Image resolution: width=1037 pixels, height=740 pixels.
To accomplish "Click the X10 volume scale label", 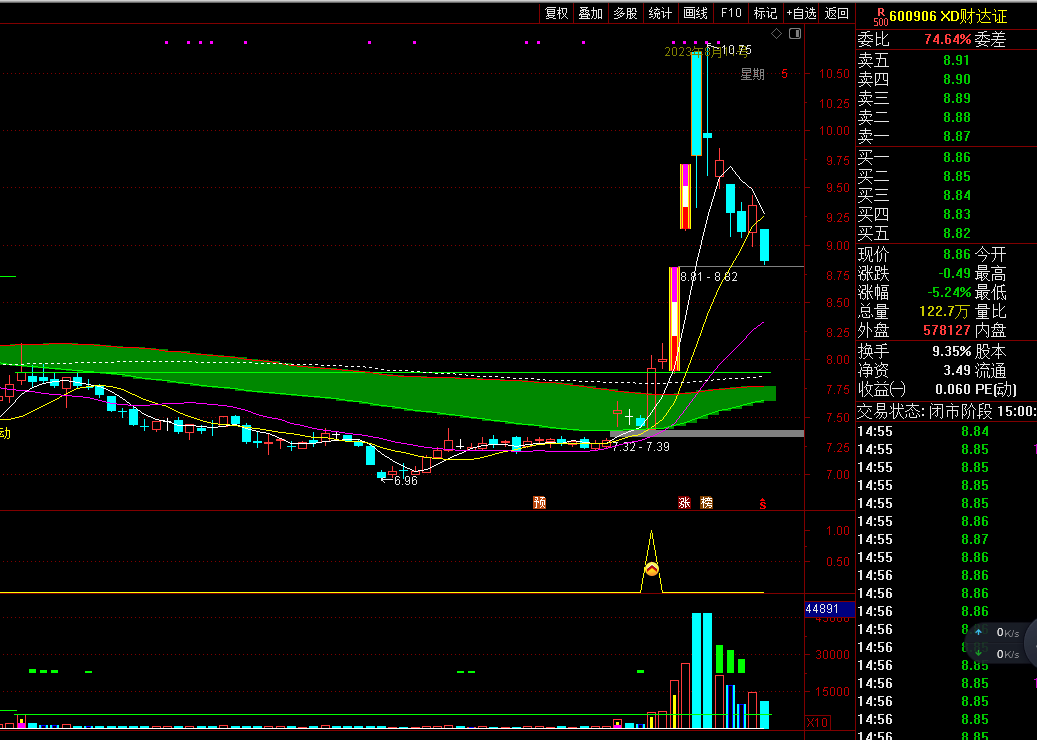I will pos(817,722).
